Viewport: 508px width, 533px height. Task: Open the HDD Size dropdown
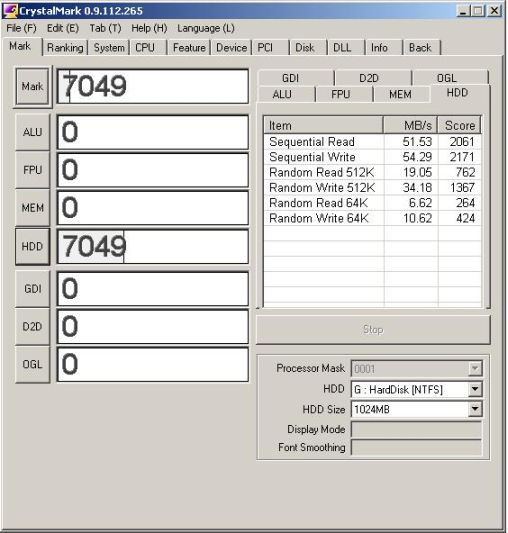(x=475, y=409)
